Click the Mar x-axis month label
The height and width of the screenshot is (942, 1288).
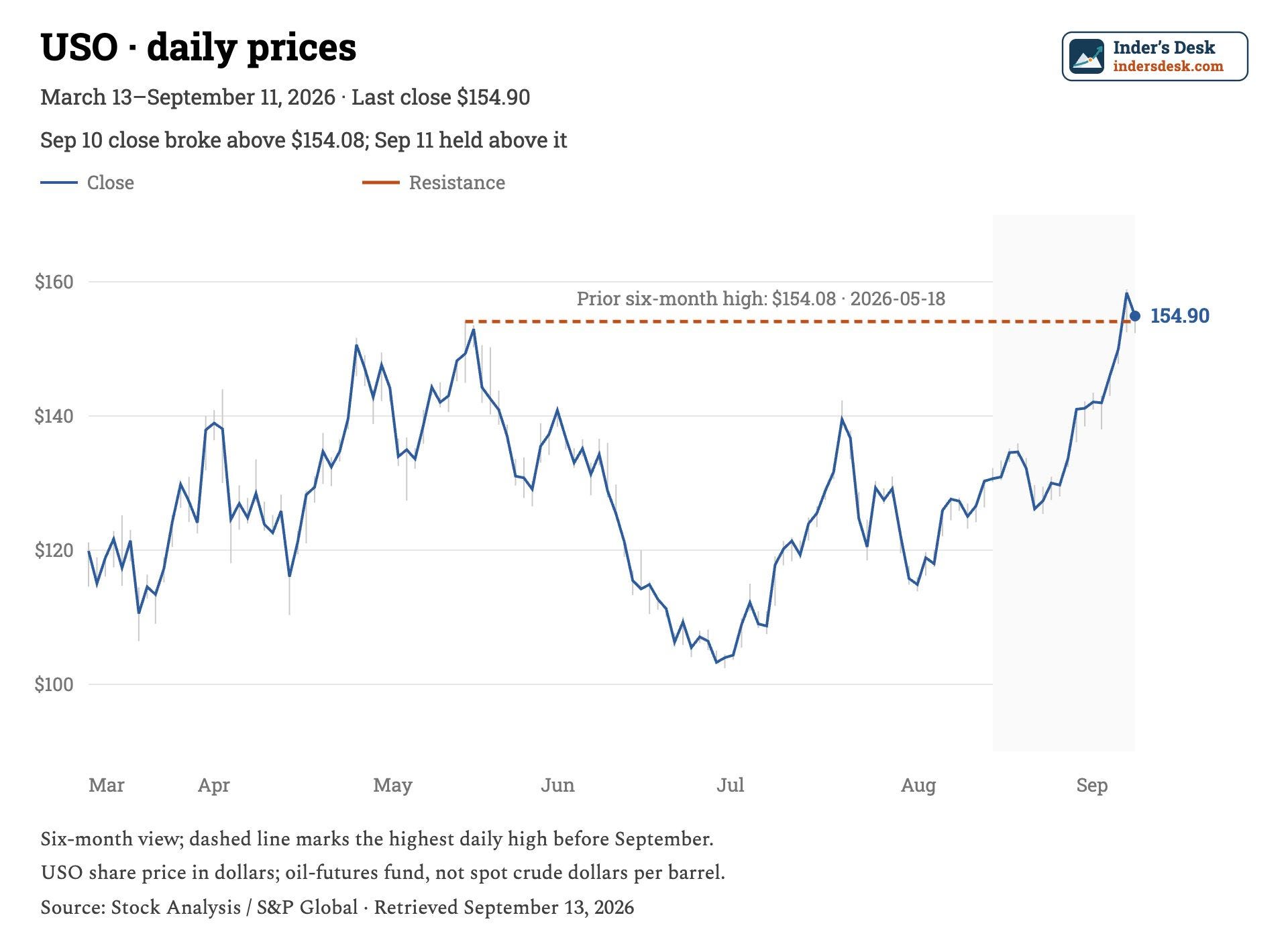click(x=107, y=785)
